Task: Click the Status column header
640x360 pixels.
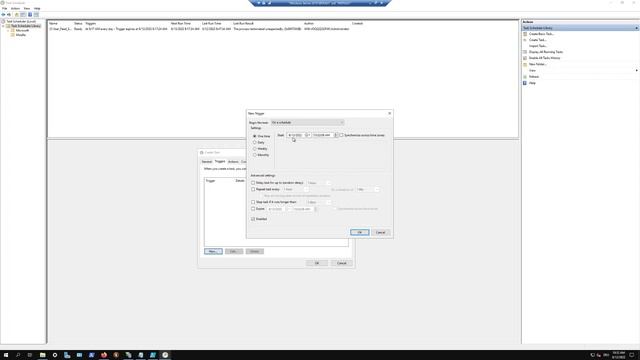Action: tap(78, 24)
